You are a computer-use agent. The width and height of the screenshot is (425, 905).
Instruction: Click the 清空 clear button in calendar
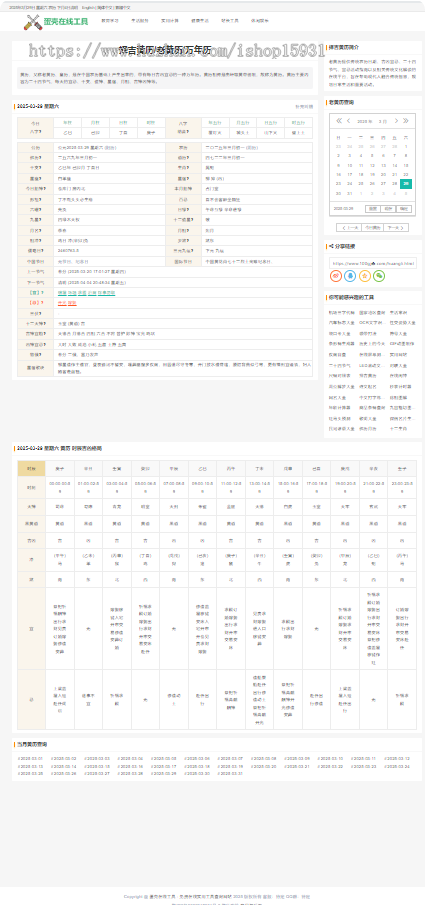point(372,208)
